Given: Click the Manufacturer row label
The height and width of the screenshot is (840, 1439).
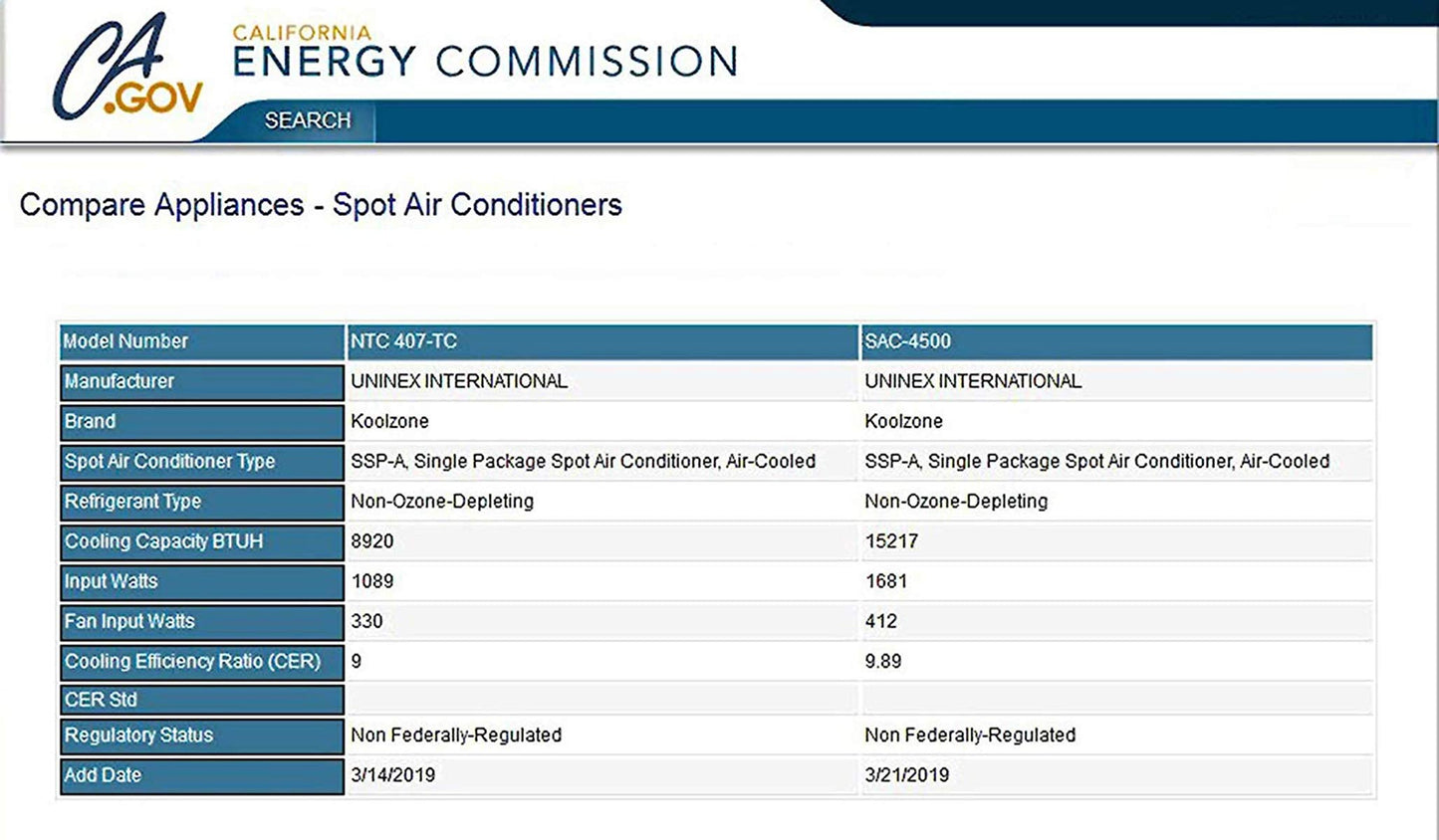Looking at the screenshot, I should coord(202,382).
